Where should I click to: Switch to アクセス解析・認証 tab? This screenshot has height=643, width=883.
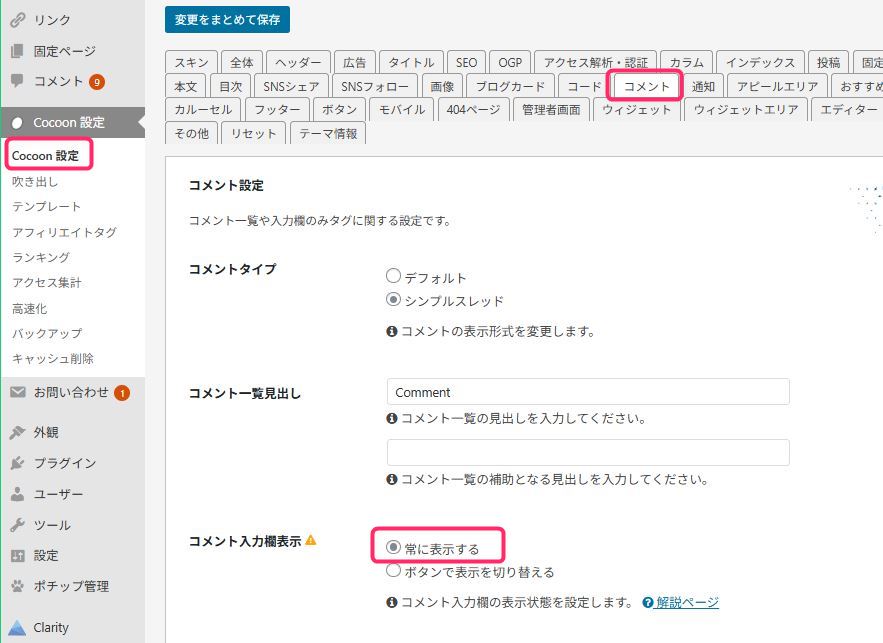click(x=596, y=62)
